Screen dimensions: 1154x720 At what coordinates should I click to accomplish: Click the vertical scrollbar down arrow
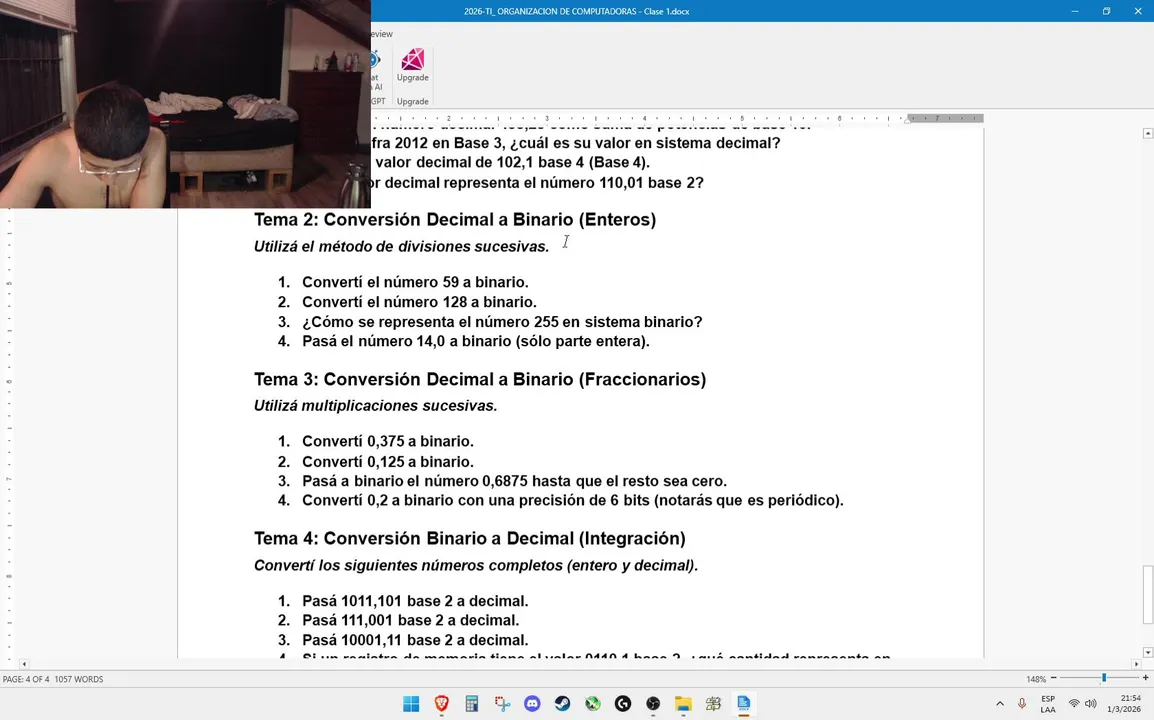tap(1147, 652)
